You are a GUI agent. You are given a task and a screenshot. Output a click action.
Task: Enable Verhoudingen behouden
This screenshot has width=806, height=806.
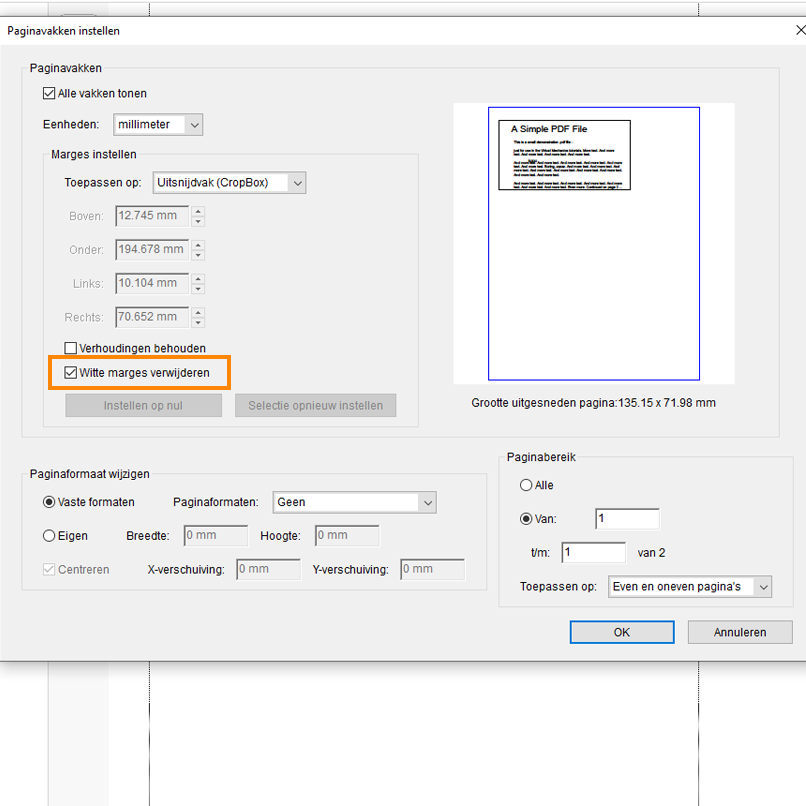coord(69,349)
